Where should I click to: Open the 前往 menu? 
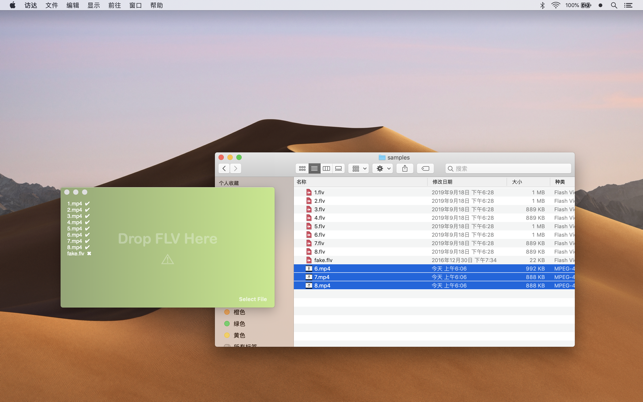[x=114, y=5]
